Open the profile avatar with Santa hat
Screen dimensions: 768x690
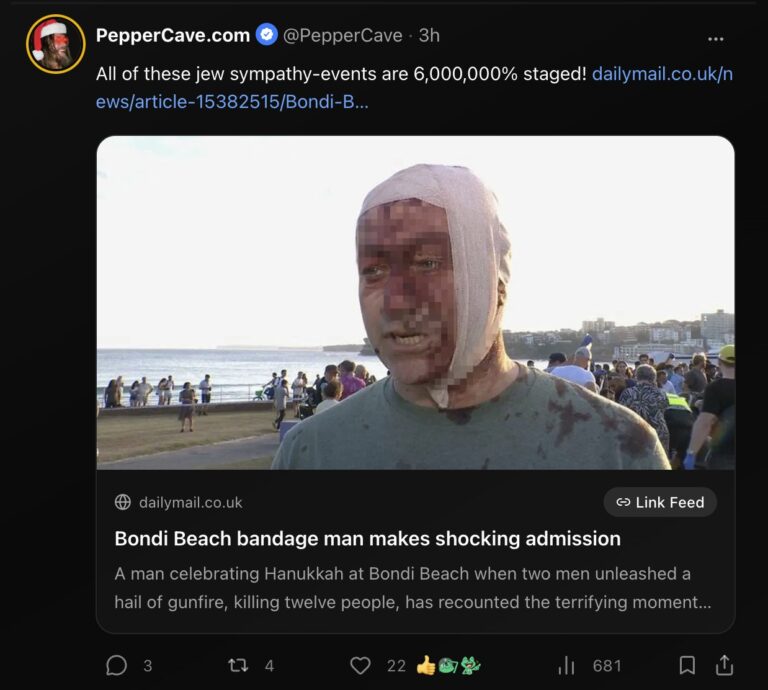point(56,44)
